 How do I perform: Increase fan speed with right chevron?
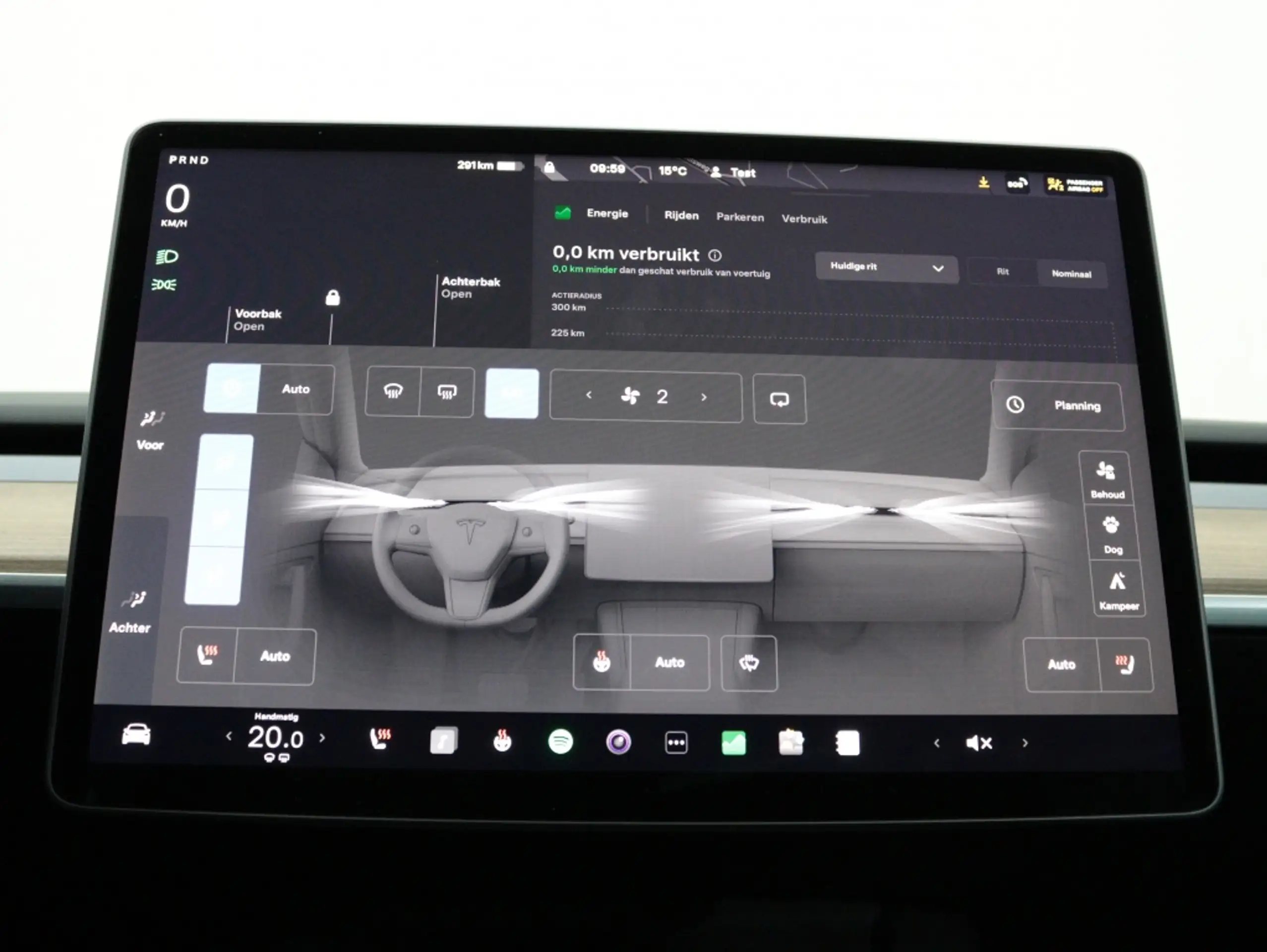tap(704, 397)
